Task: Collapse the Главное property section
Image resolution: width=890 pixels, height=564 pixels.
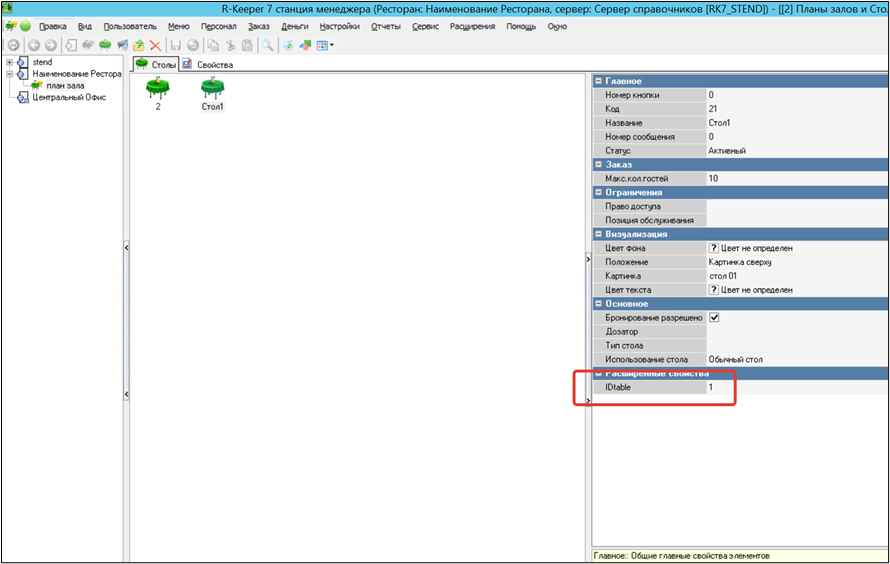Action: [x=599, y=81]
